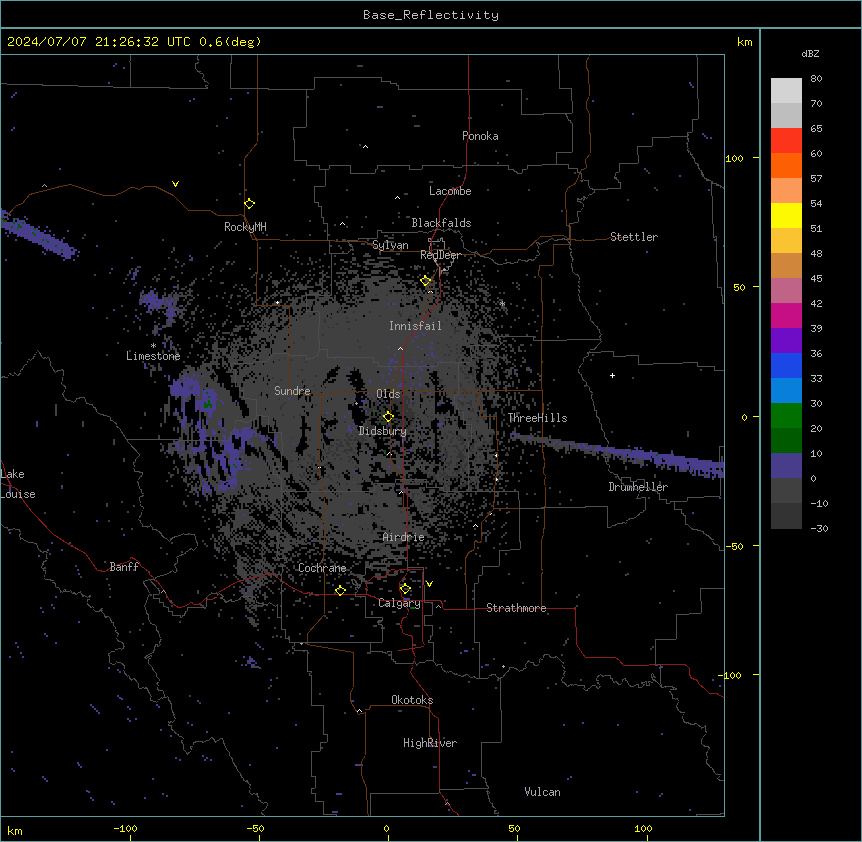This screenshot has height=842, width=862.
Task: Click the yellow diamond marker below RedDeer
Action: click(x=426, y=281)
